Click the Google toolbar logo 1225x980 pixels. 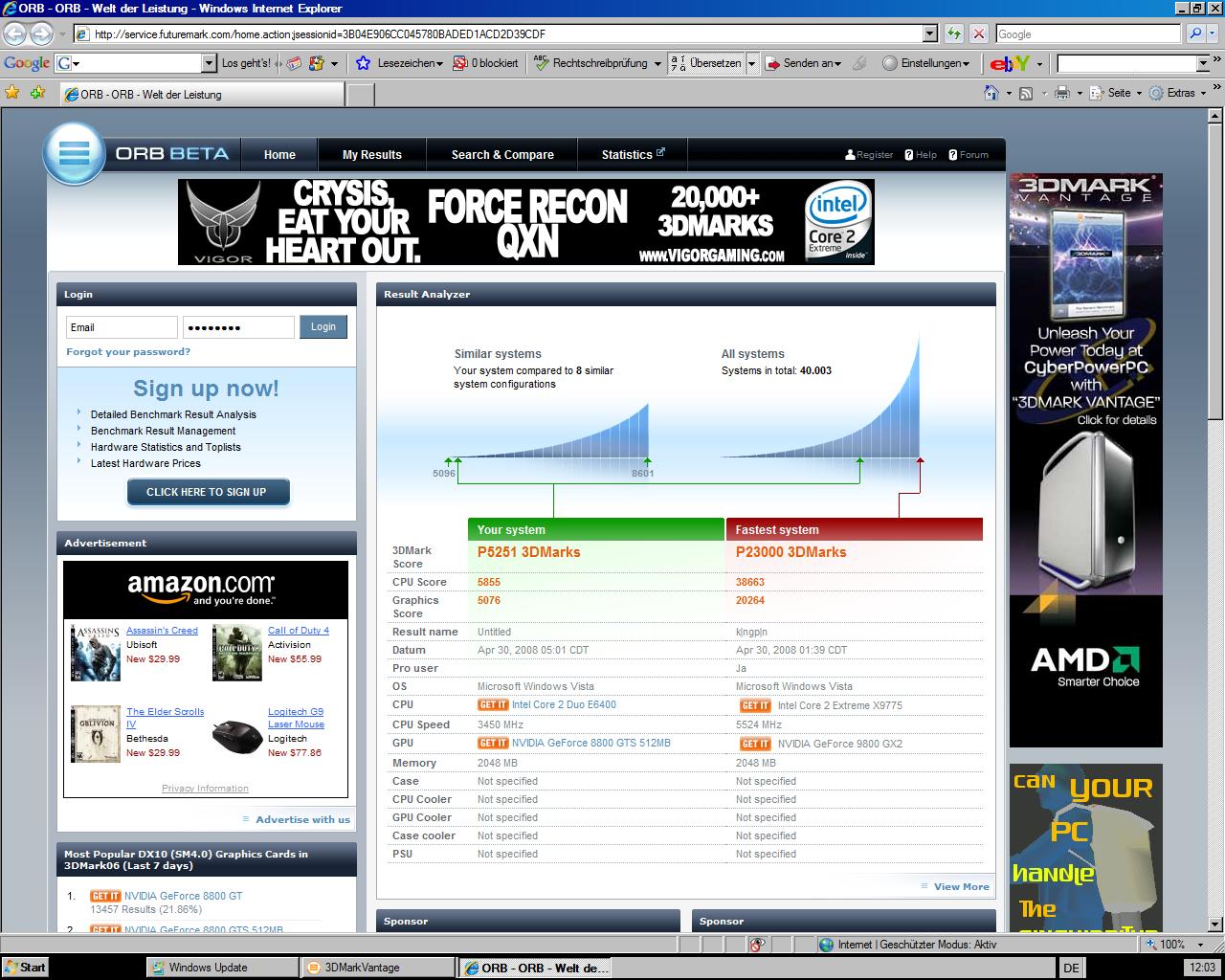pos(27,63)
